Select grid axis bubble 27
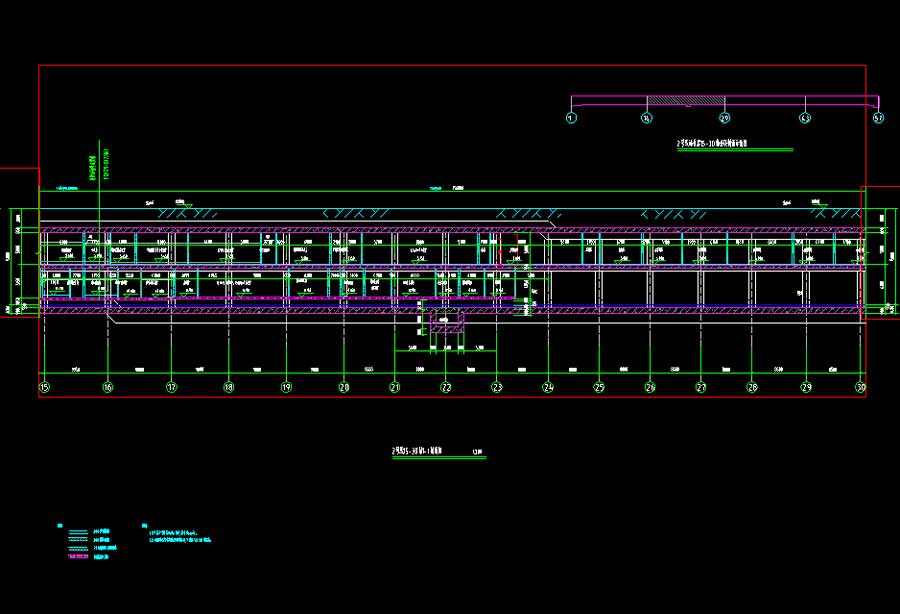 point(701,386)
